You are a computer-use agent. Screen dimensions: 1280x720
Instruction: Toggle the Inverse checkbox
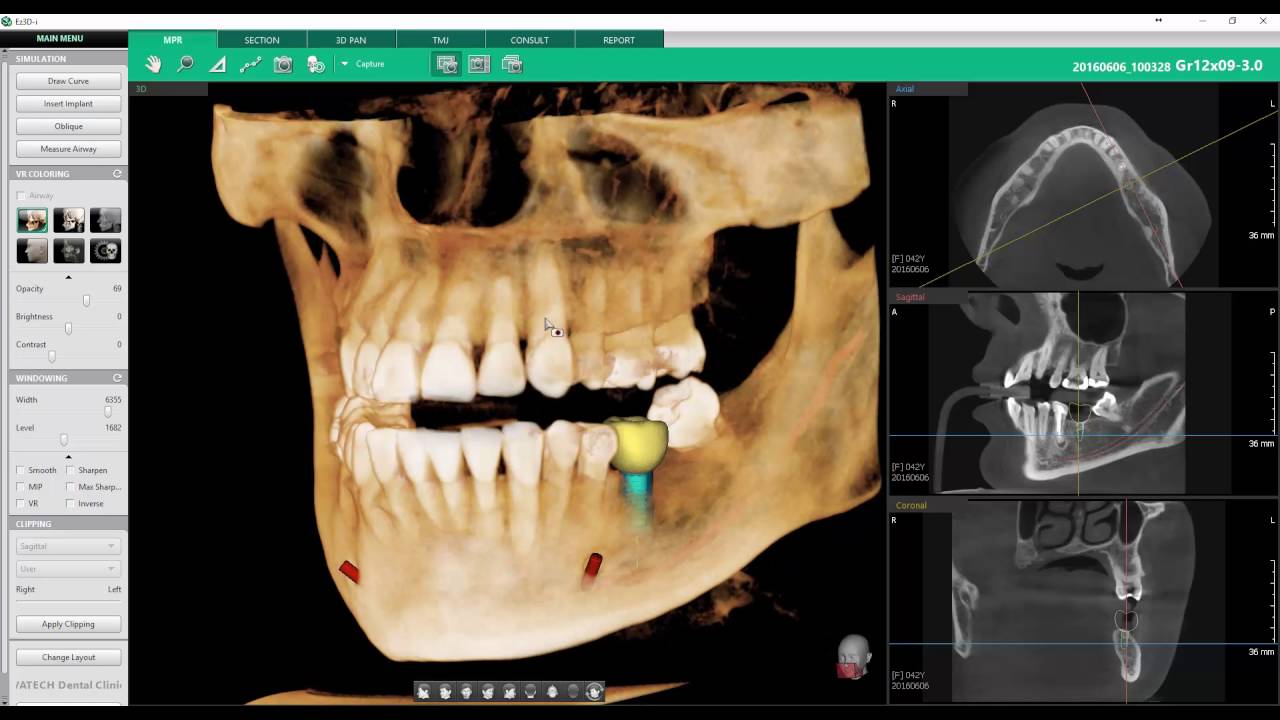click(x=70, y=504)
